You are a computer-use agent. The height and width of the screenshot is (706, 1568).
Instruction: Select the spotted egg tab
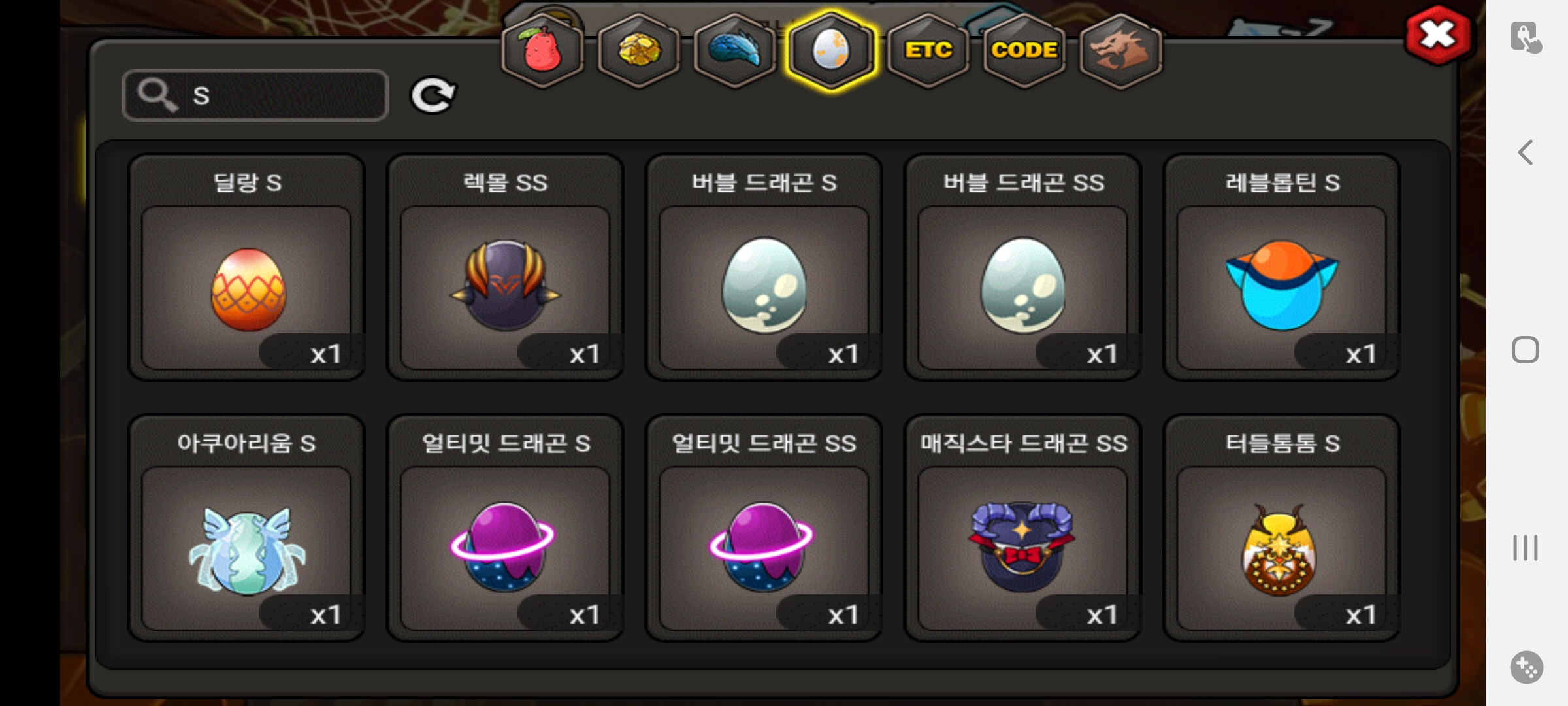830,50
